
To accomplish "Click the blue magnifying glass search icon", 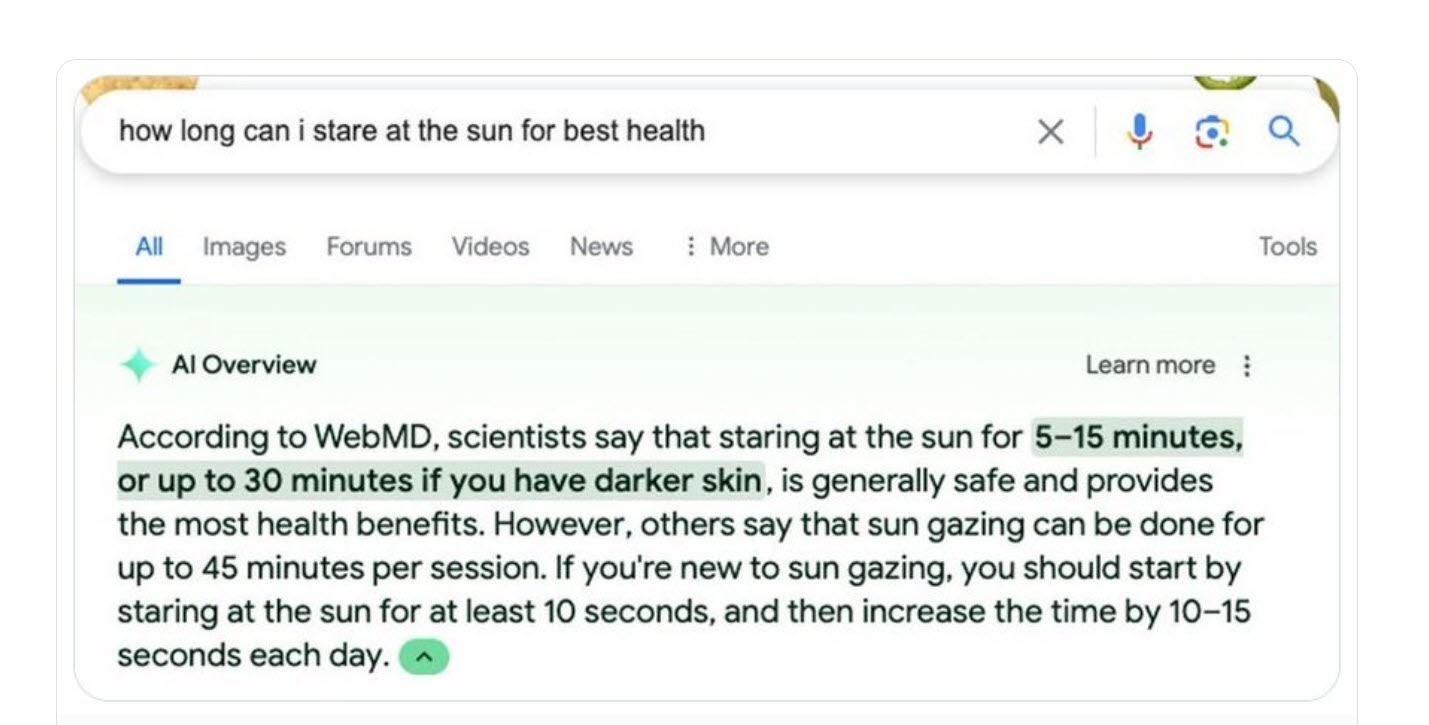I will click(x=1286, y=131).
